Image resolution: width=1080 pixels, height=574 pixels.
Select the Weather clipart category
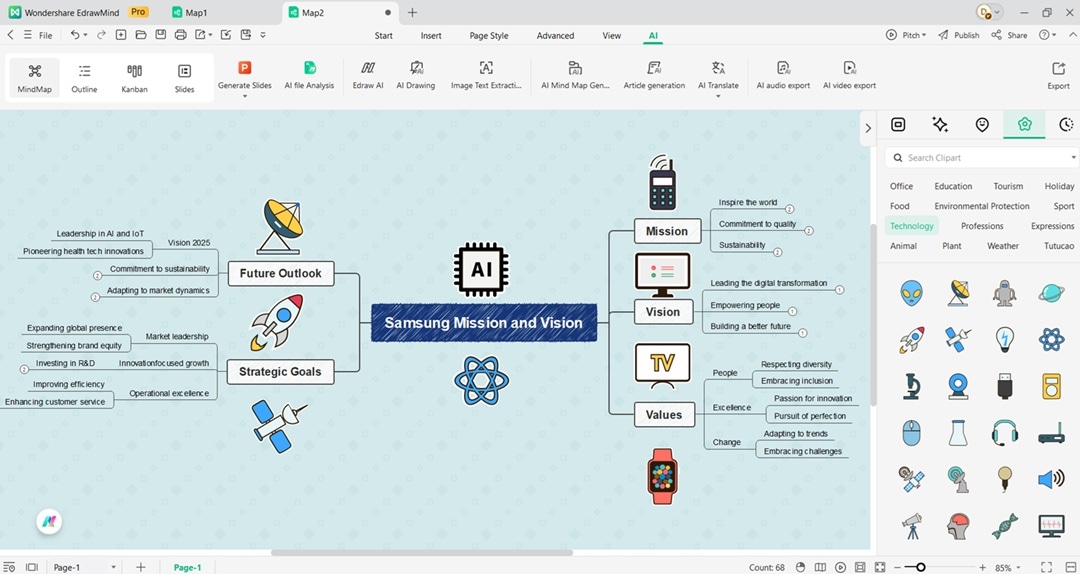tap(1003, 246)
